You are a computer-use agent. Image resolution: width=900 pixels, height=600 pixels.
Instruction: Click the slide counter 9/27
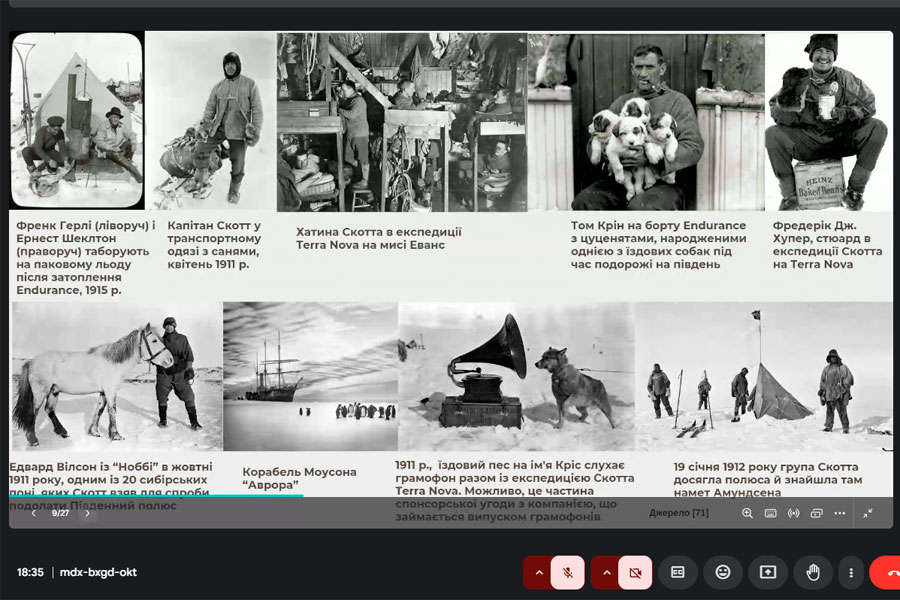[x=60, y=513]
